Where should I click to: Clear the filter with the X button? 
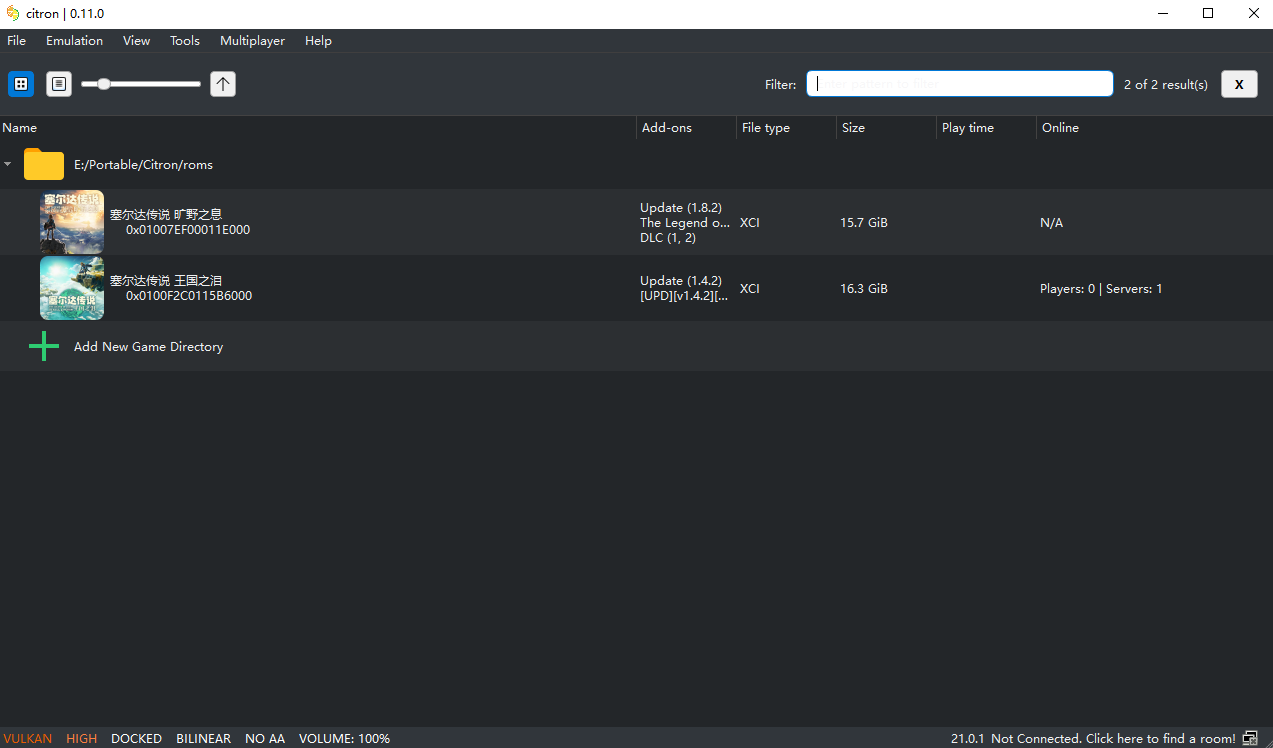(1239, 84)
